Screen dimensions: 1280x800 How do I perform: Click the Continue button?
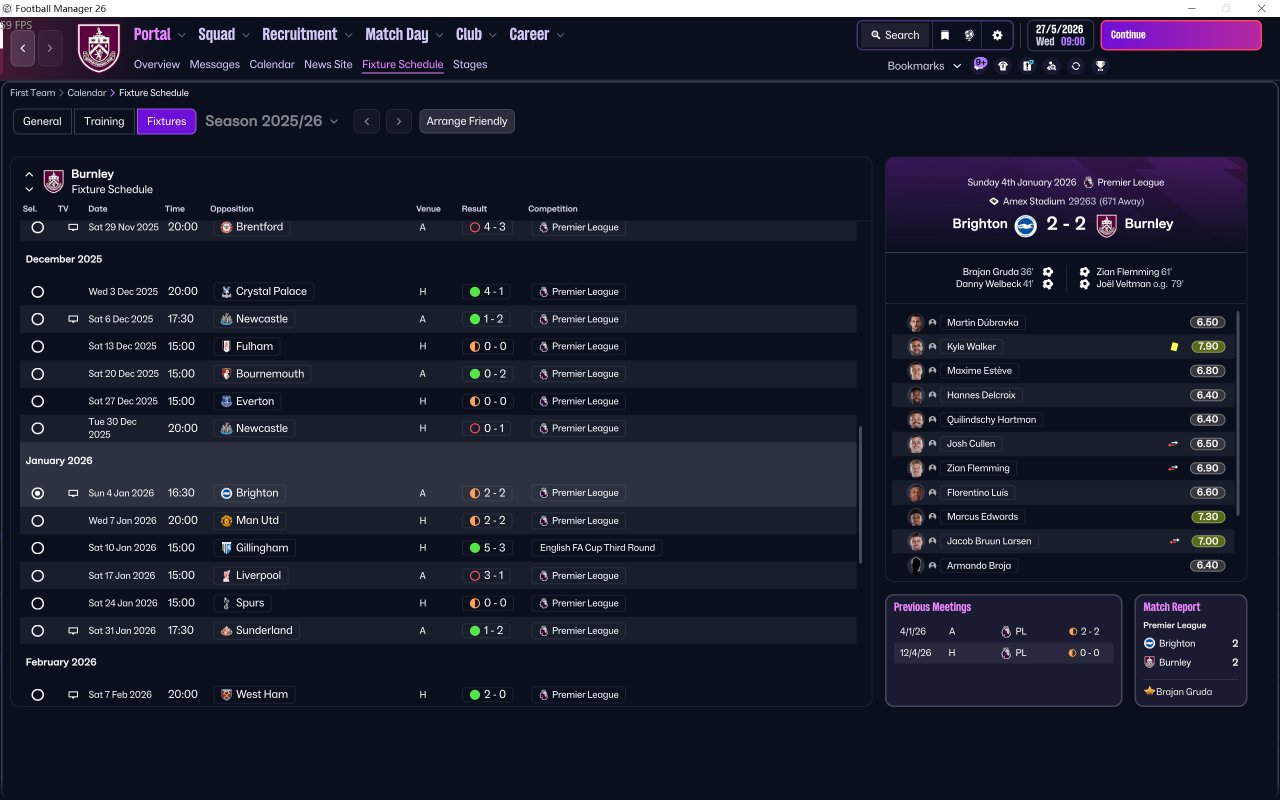1181,35
